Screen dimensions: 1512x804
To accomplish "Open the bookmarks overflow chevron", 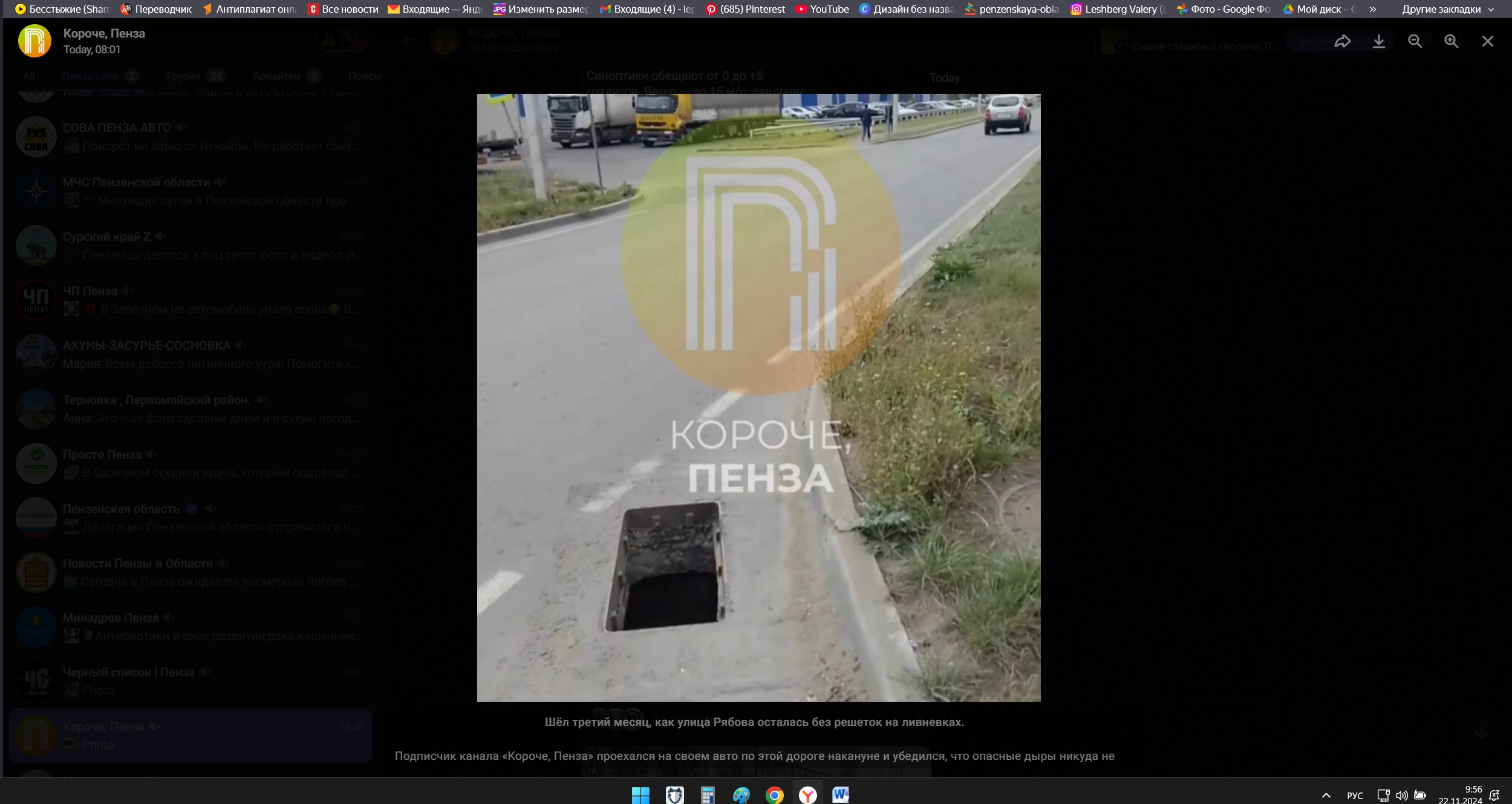I will click(x=1372, y=9).
